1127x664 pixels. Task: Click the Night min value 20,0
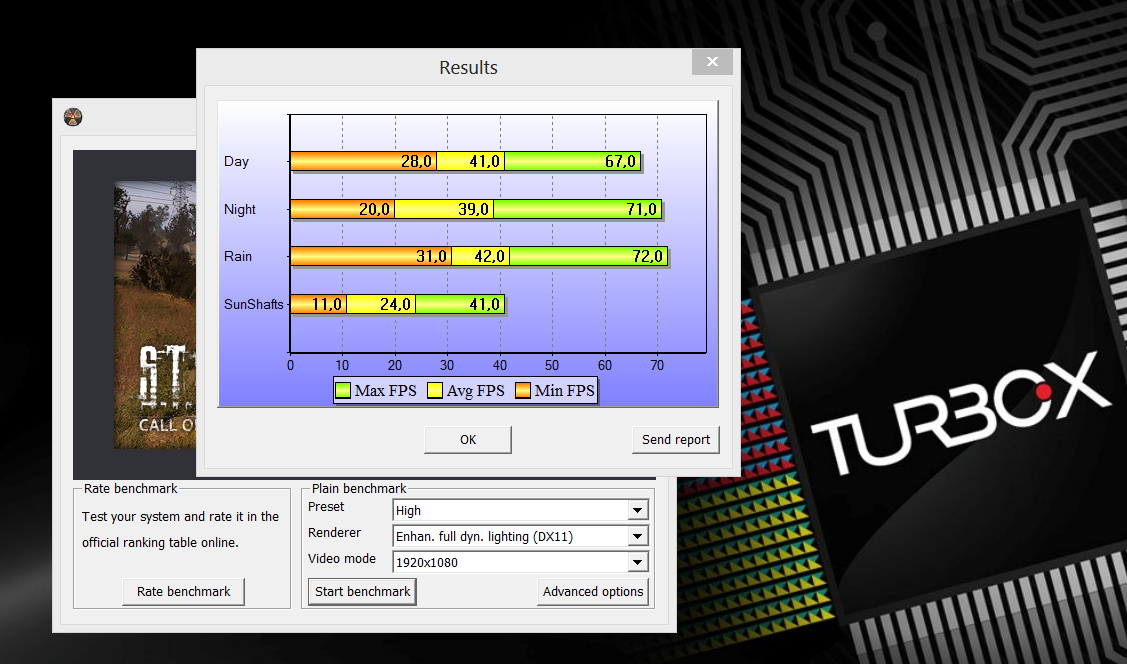[374, 209]
